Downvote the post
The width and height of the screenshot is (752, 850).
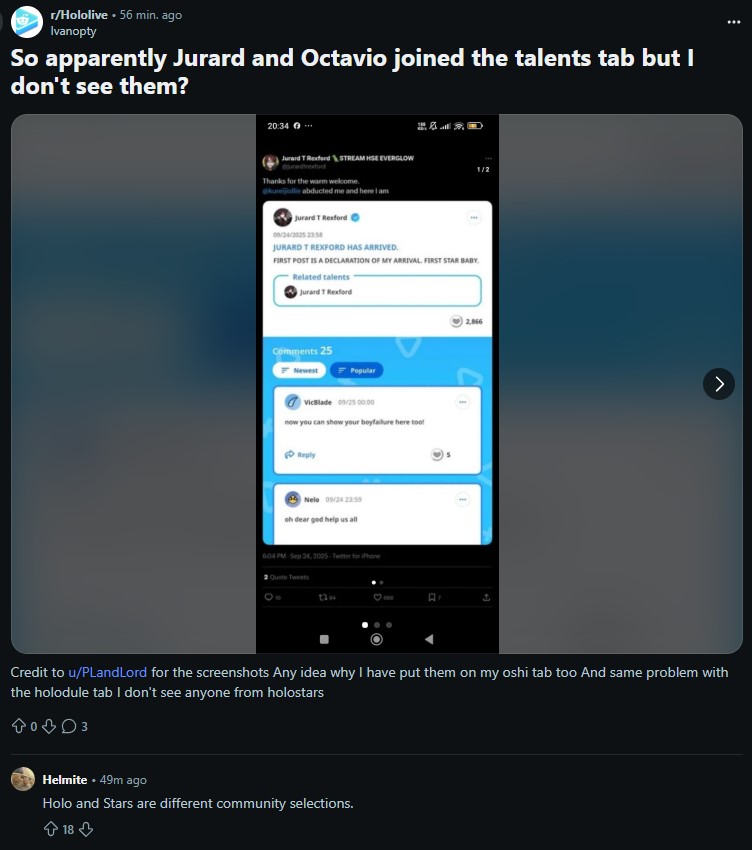tap(47, 726)
